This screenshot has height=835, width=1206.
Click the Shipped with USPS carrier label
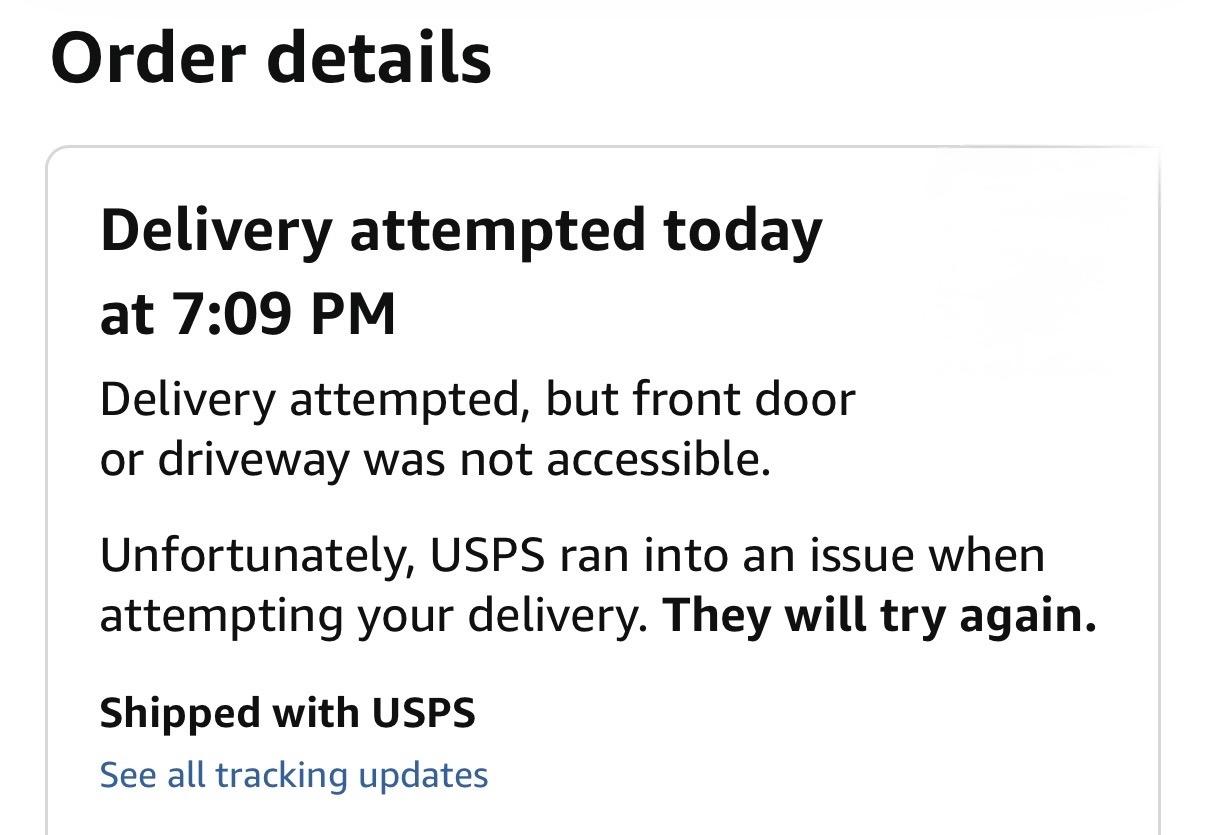287,713
